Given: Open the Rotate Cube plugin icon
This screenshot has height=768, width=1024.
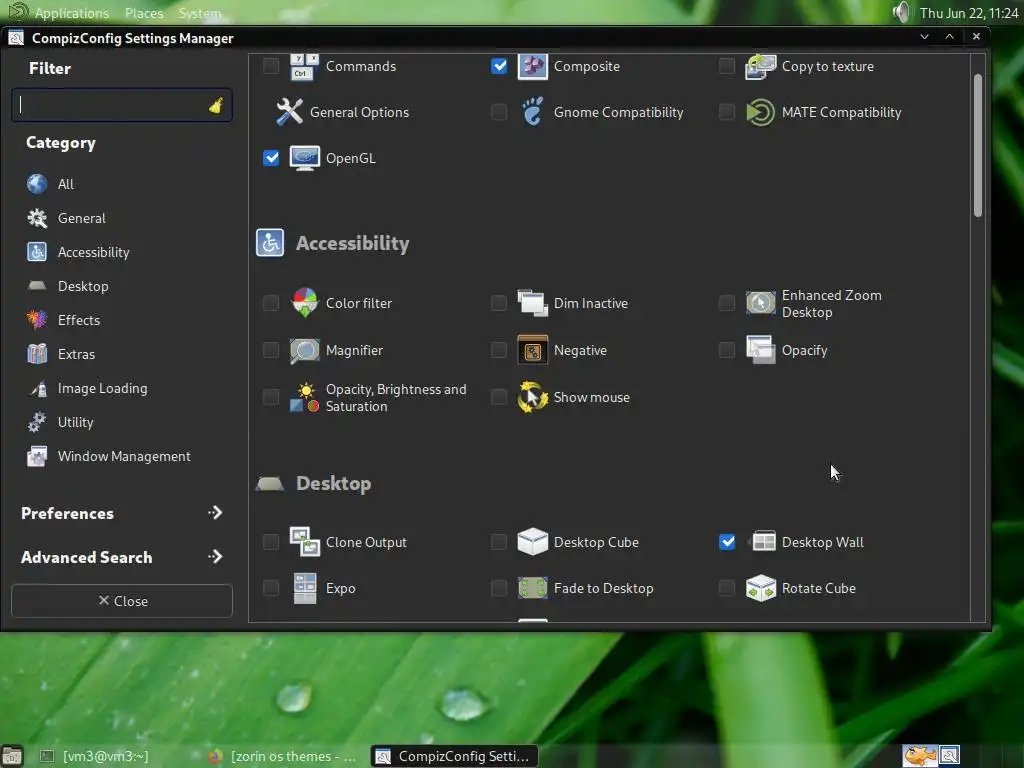Looking at the screenshot, I should point(760,588).
